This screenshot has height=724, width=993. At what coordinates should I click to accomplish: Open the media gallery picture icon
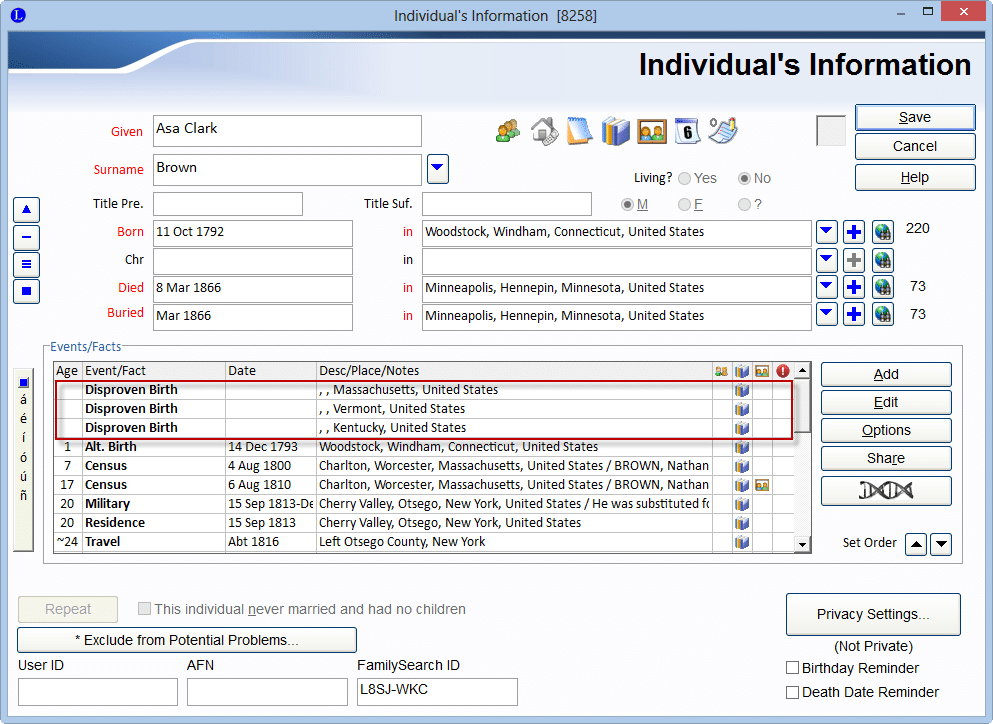pyautogui.click(x=652, y=132)
